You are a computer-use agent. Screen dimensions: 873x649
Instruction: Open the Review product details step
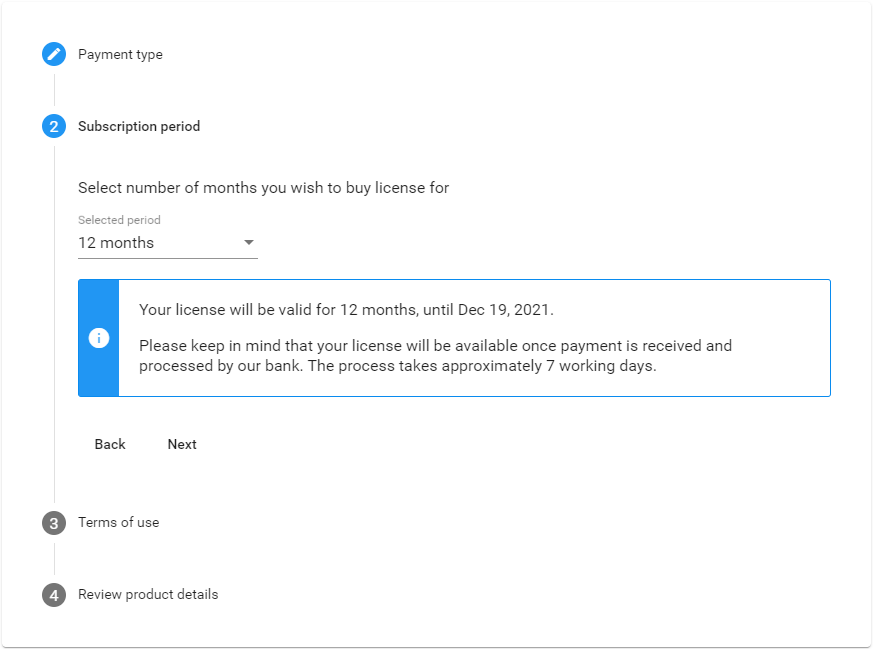[x=148, y=594]
